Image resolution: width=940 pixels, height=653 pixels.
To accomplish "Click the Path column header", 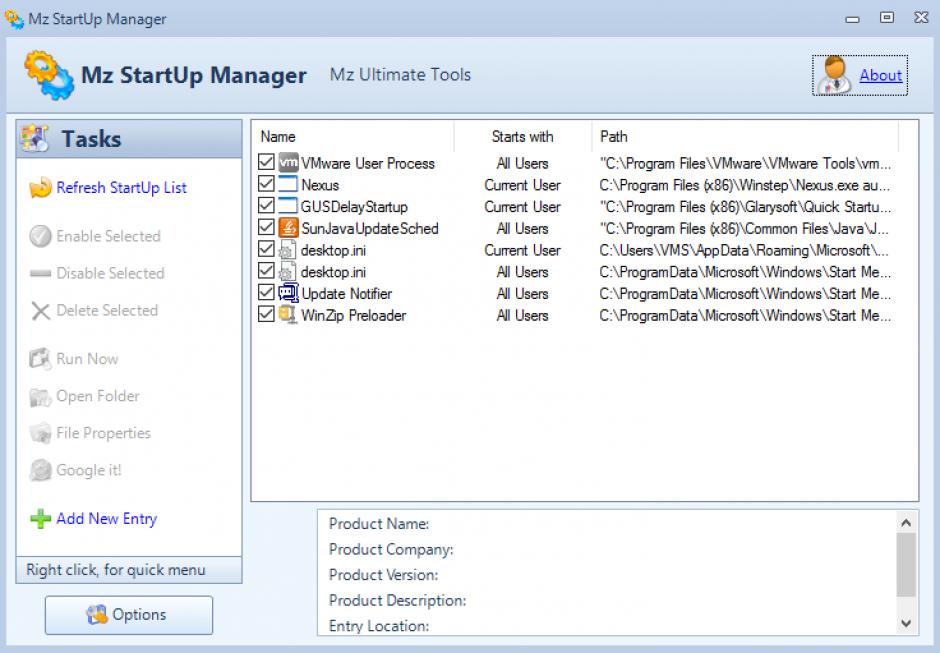I will pyautogui.click(x=745, y=137).
